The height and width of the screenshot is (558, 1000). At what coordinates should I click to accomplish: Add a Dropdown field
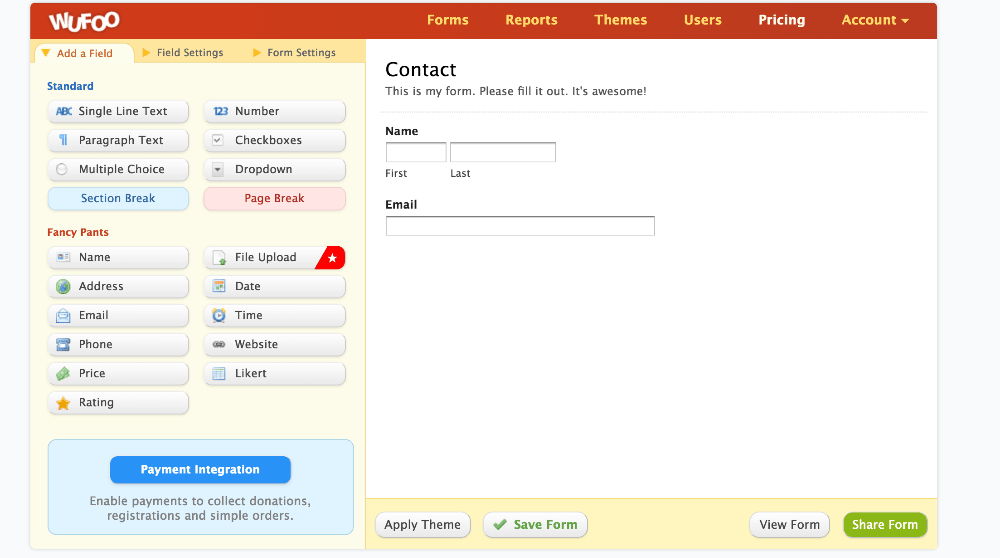point(274,169)
